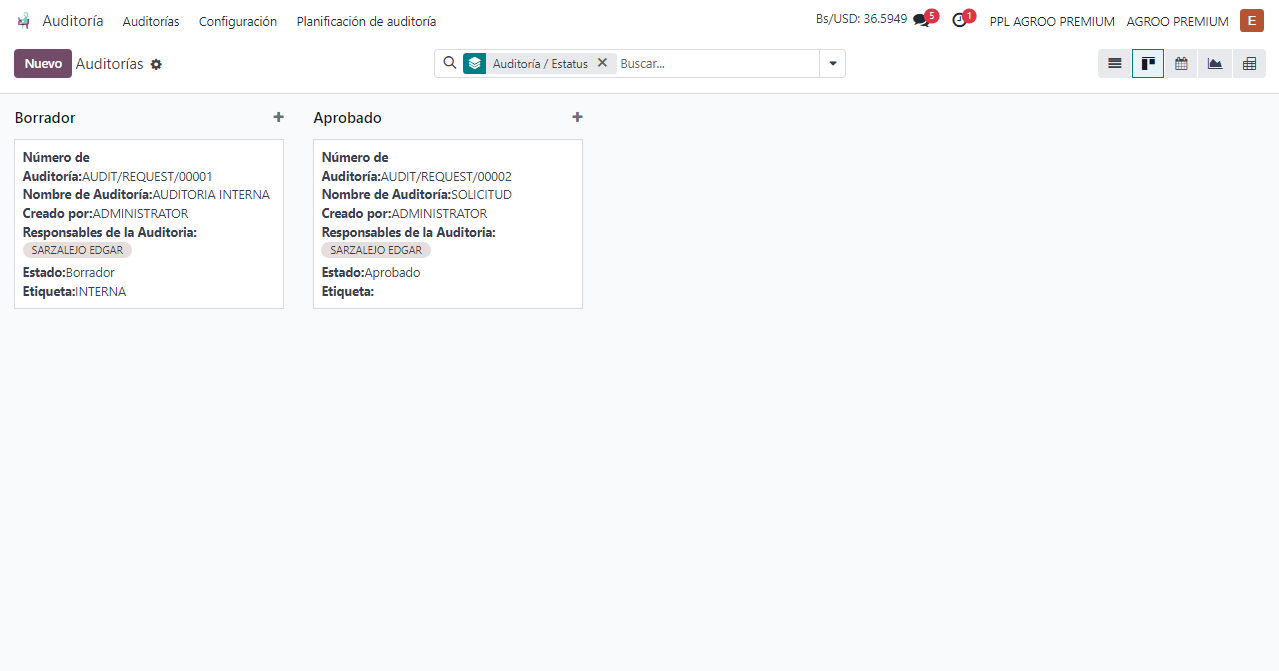This screenshot has height=671, width=1279.
Task: Click the Buscar search field
Action: pyautogui.click(x=716, y=64)
